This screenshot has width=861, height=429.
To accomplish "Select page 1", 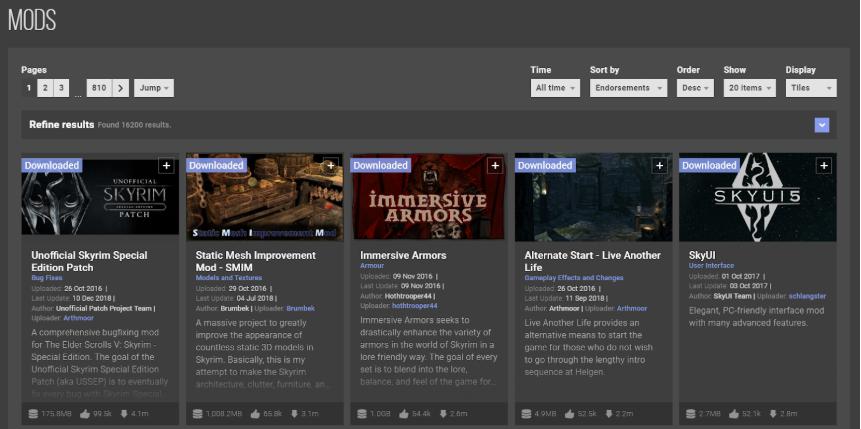I will tap(29, 88).
